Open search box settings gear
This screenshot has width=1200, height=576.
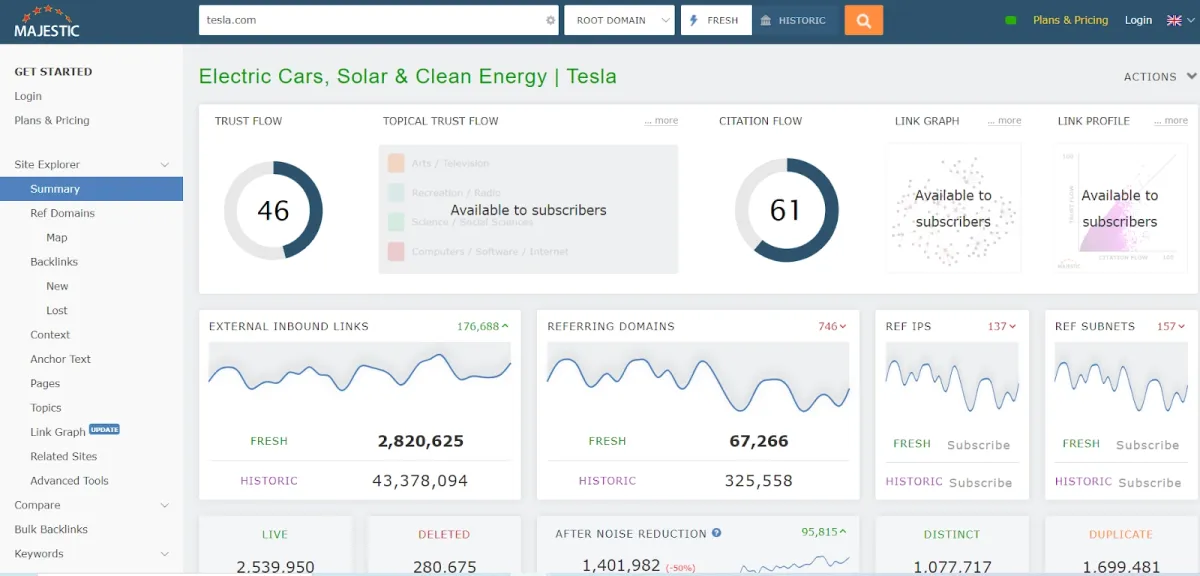(550, 20)
